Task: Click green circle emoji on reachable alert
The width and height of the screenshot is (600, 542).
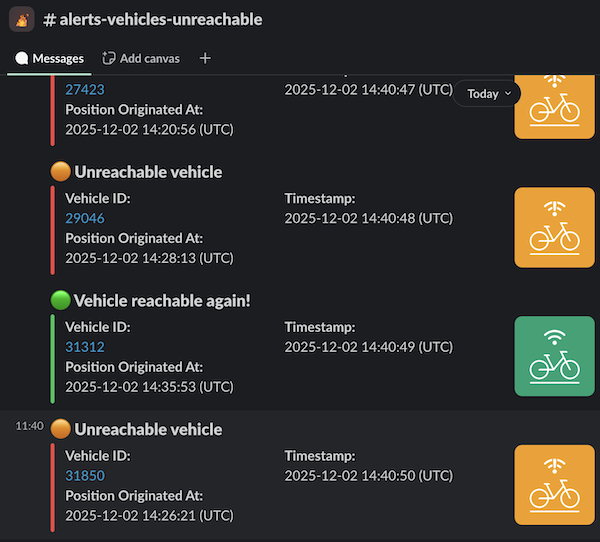Action: tap(60, 300)
